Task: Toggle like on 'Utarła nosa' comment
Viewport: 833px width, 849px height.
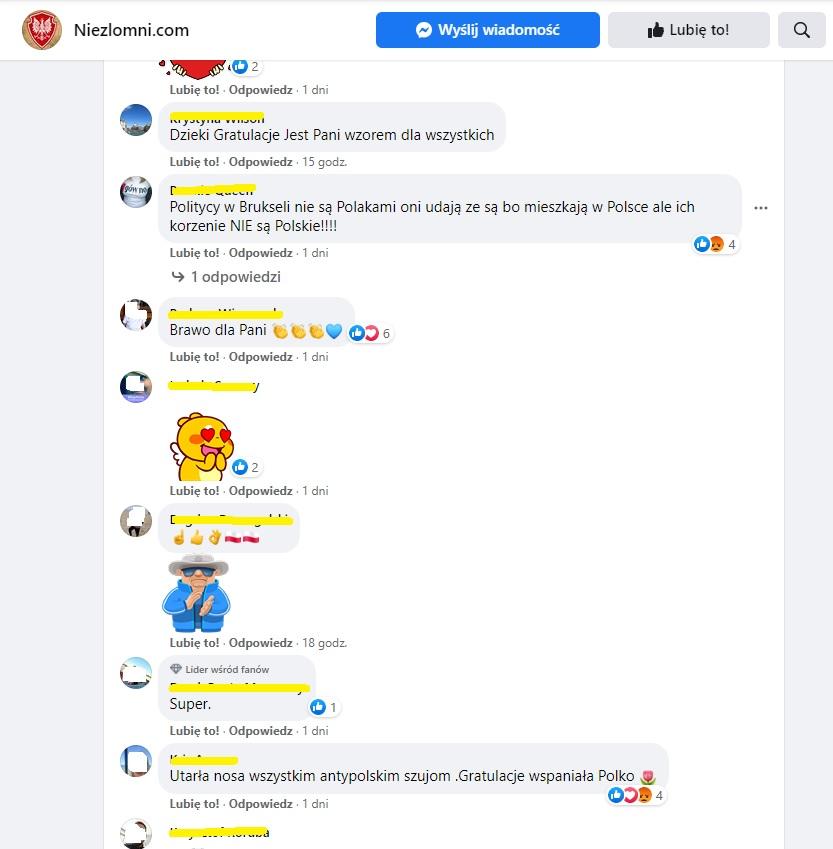Action: pos(194,804)
